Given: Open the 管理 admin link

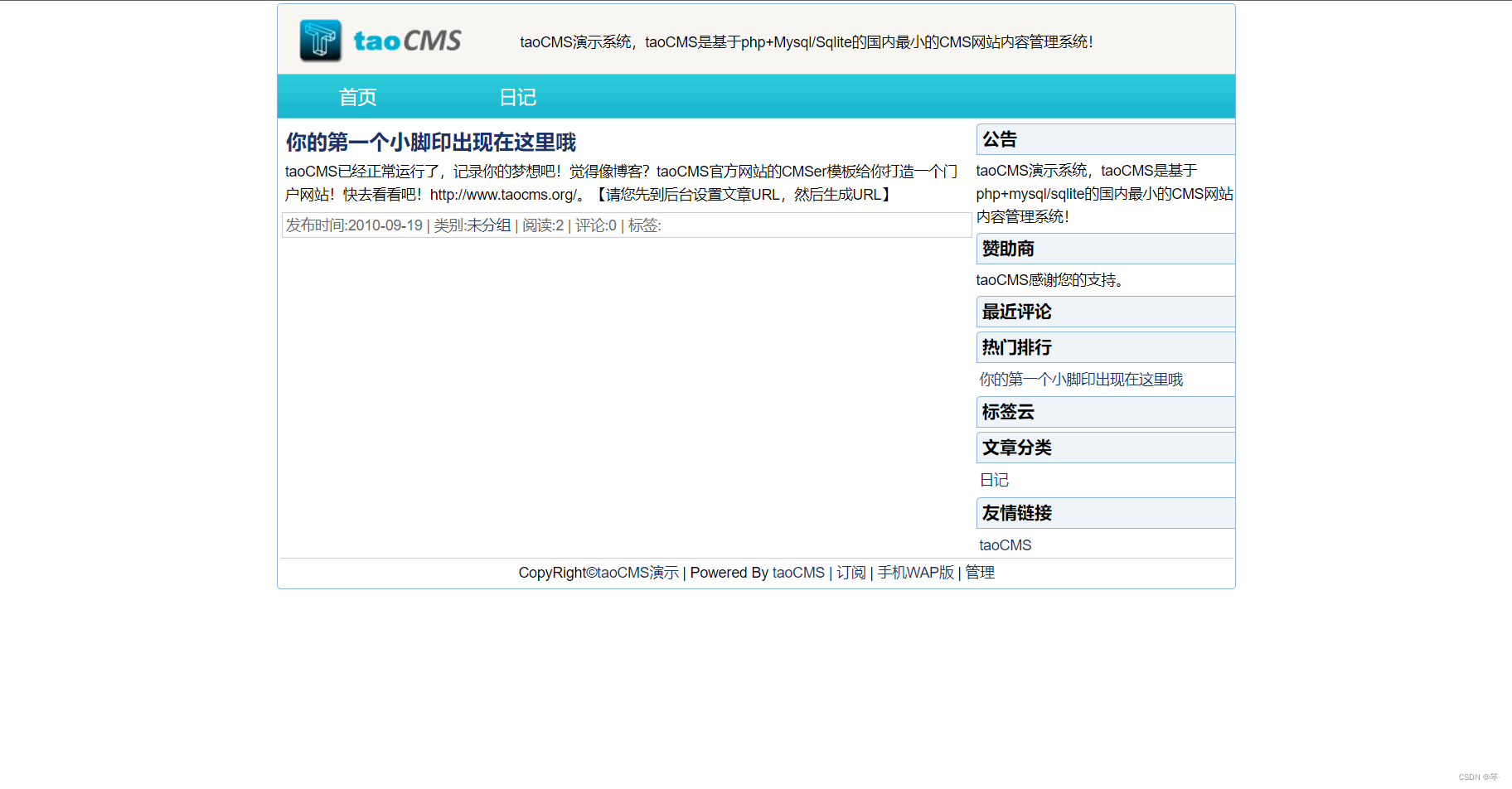Looking at the screenshot, I should pyautogui.click(x=979, y=572).
